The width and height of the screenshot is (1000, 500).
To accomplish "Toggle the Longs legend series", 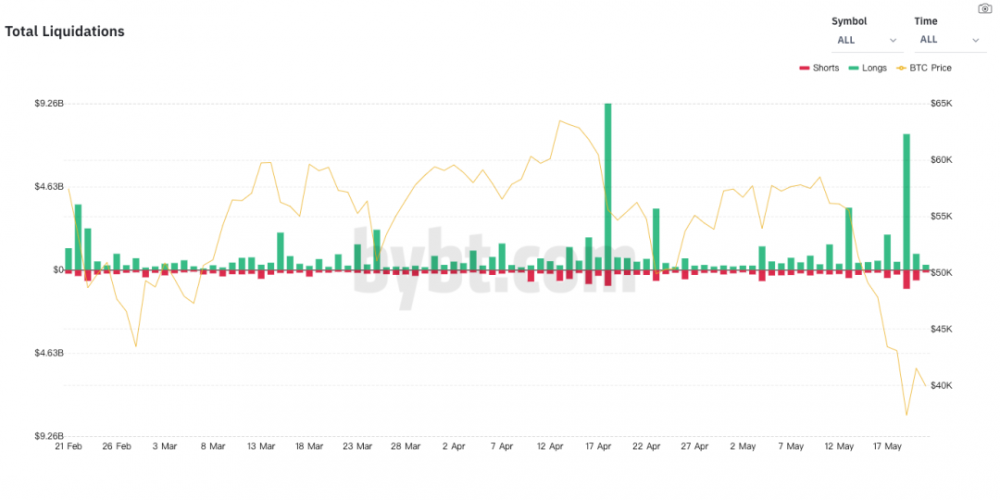I will 866,68.
